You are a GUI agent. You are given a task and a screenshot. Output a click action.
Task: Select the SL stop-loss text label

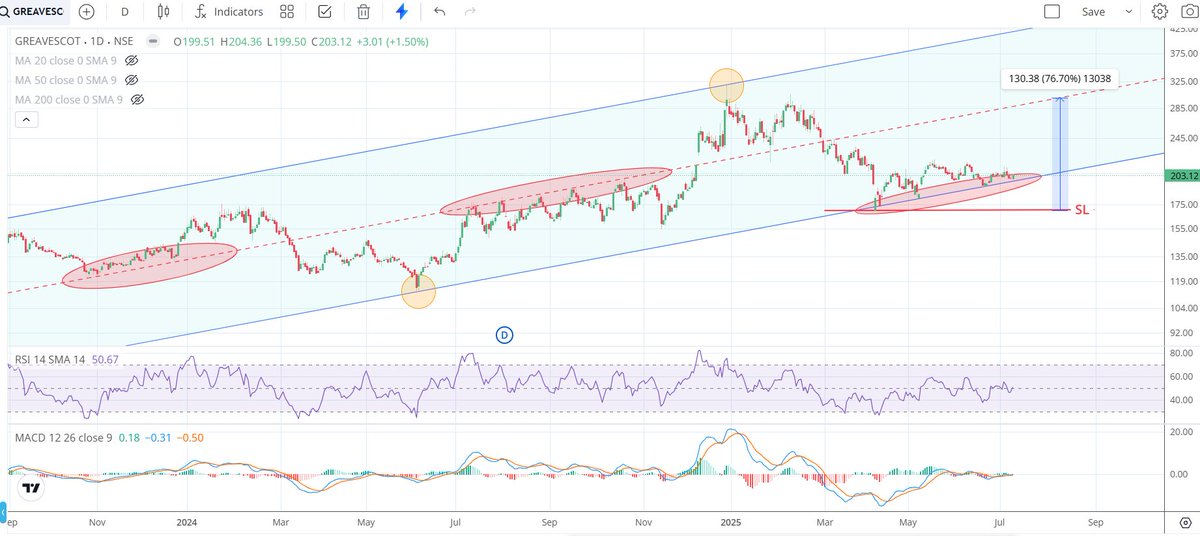click(1081, 210)
